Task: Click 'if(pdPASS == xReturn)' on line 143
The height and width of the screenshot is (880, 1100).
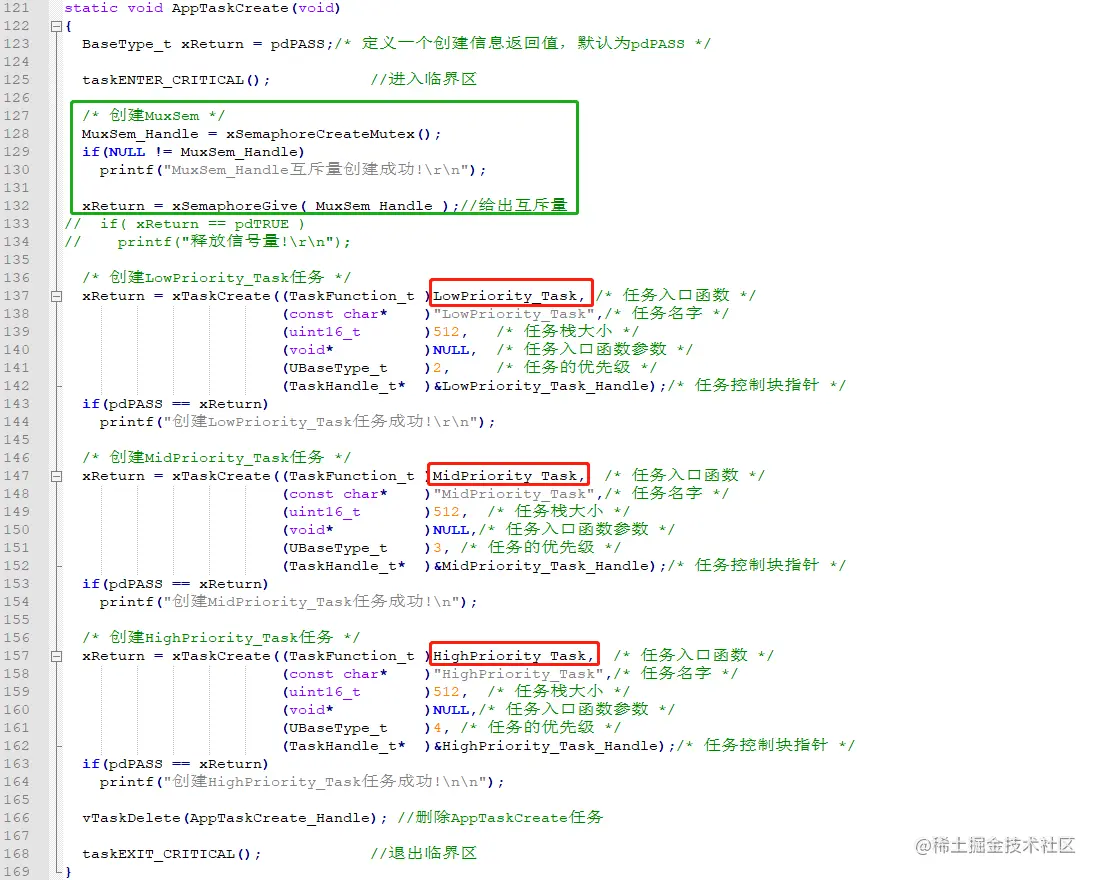Action: 175,404
